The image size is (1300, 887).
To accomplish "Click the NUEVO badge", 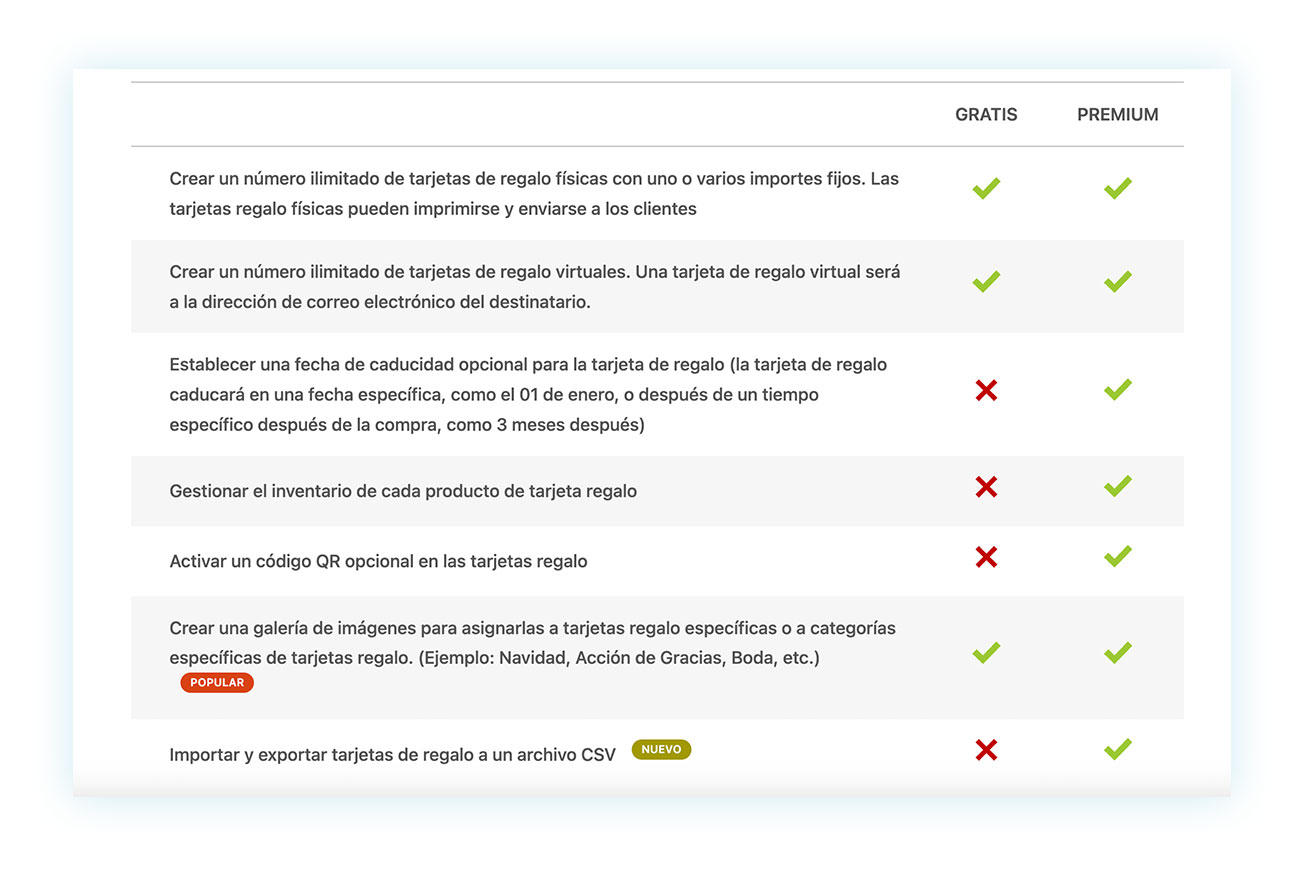I will tap(661, 749).
